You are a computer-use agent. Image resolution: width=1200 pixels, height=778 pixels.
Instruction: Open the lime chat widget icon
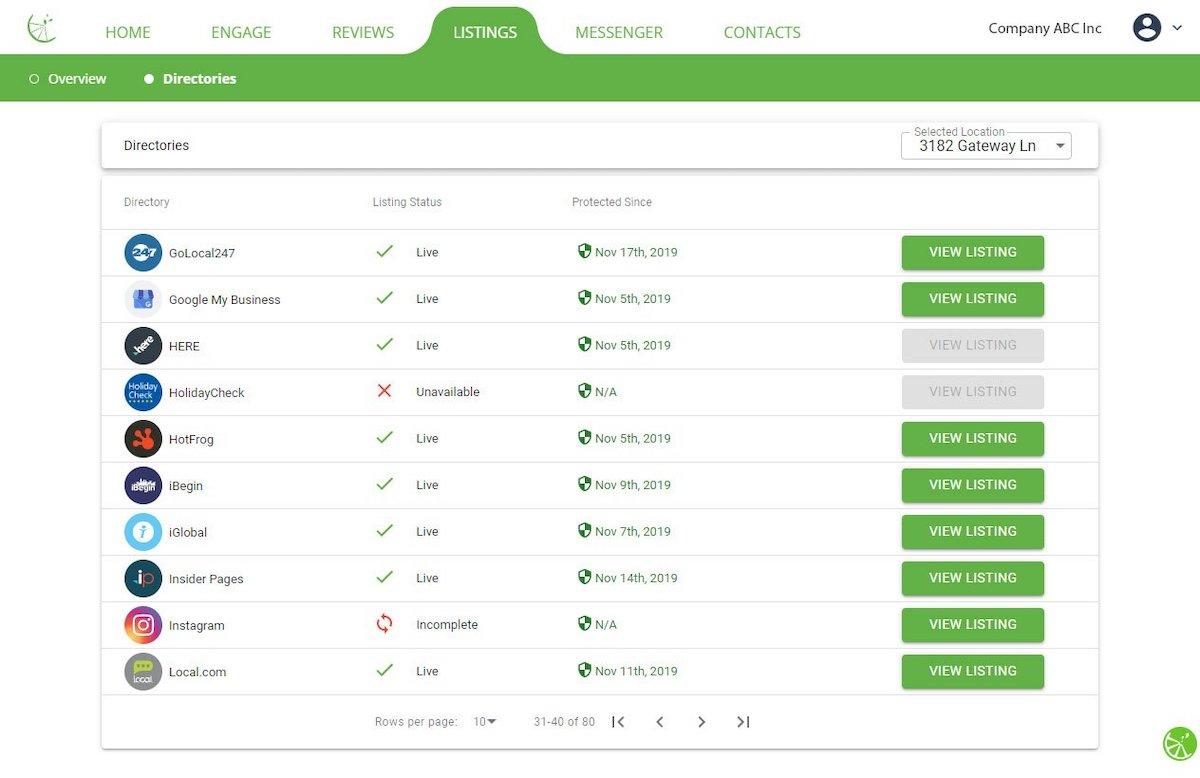point(1179,744)
